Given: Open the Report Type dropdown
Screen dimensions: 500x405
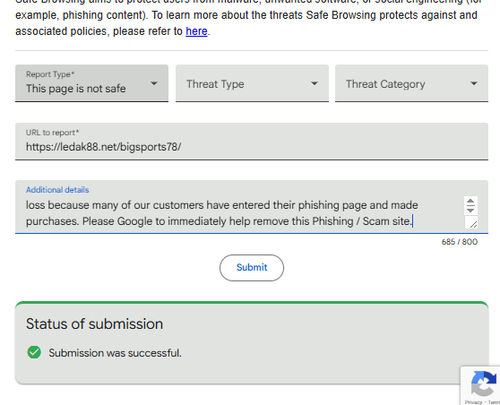Looking at the screenshot, I should coord(92,83).
